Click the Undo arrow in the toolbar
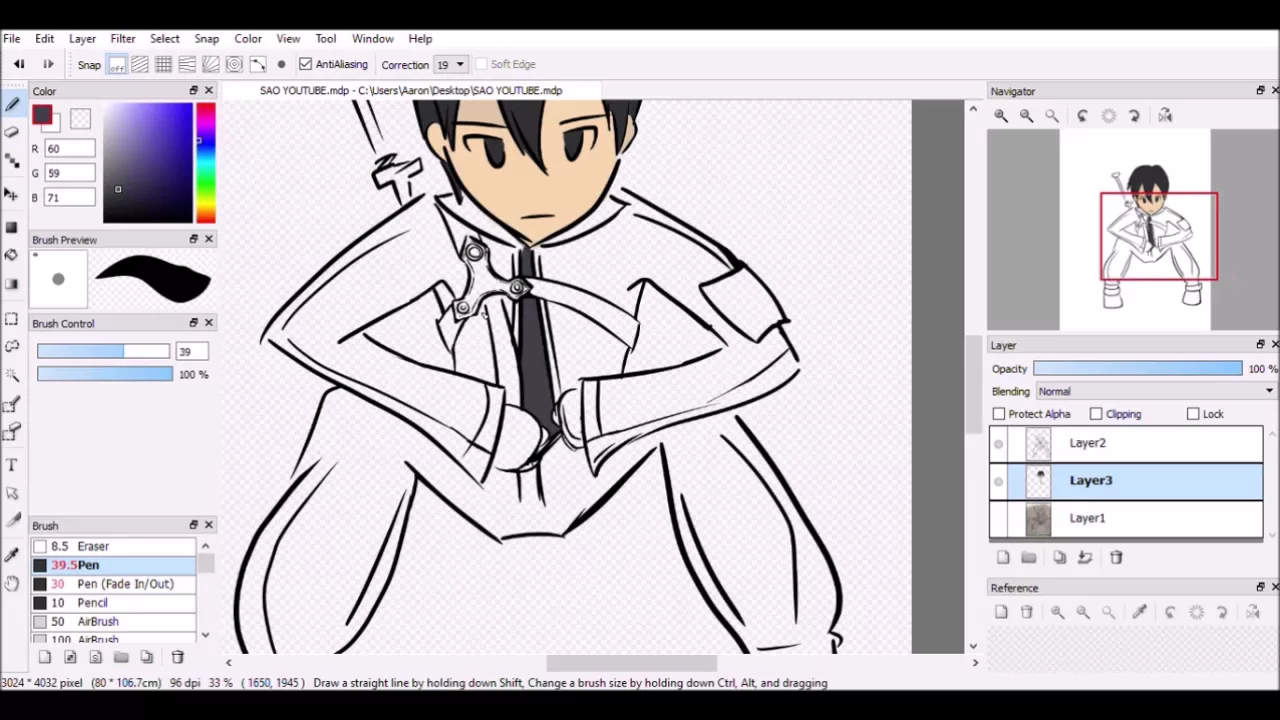The width and height of the screenshot is (1280, 720). [x=19, y=64]
